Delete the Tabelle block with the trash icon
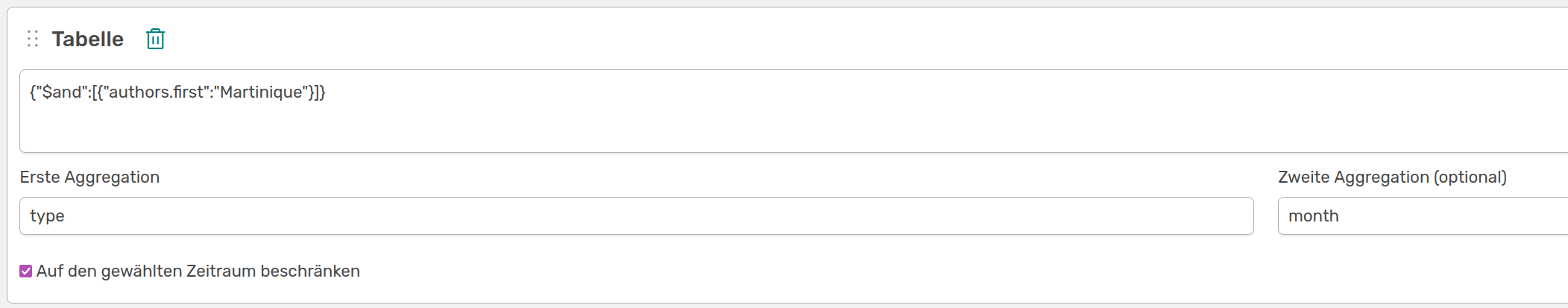Viewport: 1568px width, 308px height. tap(155, 39)
